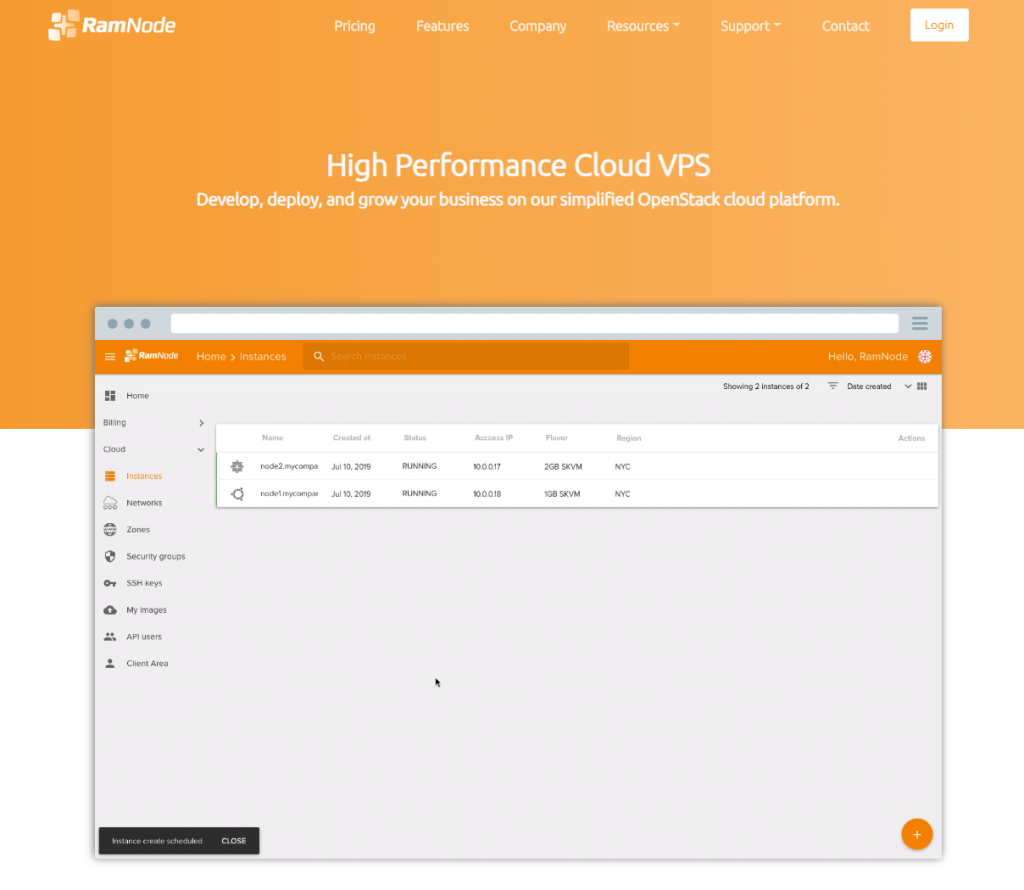Click the Created at column header

(x=351, y=438)
